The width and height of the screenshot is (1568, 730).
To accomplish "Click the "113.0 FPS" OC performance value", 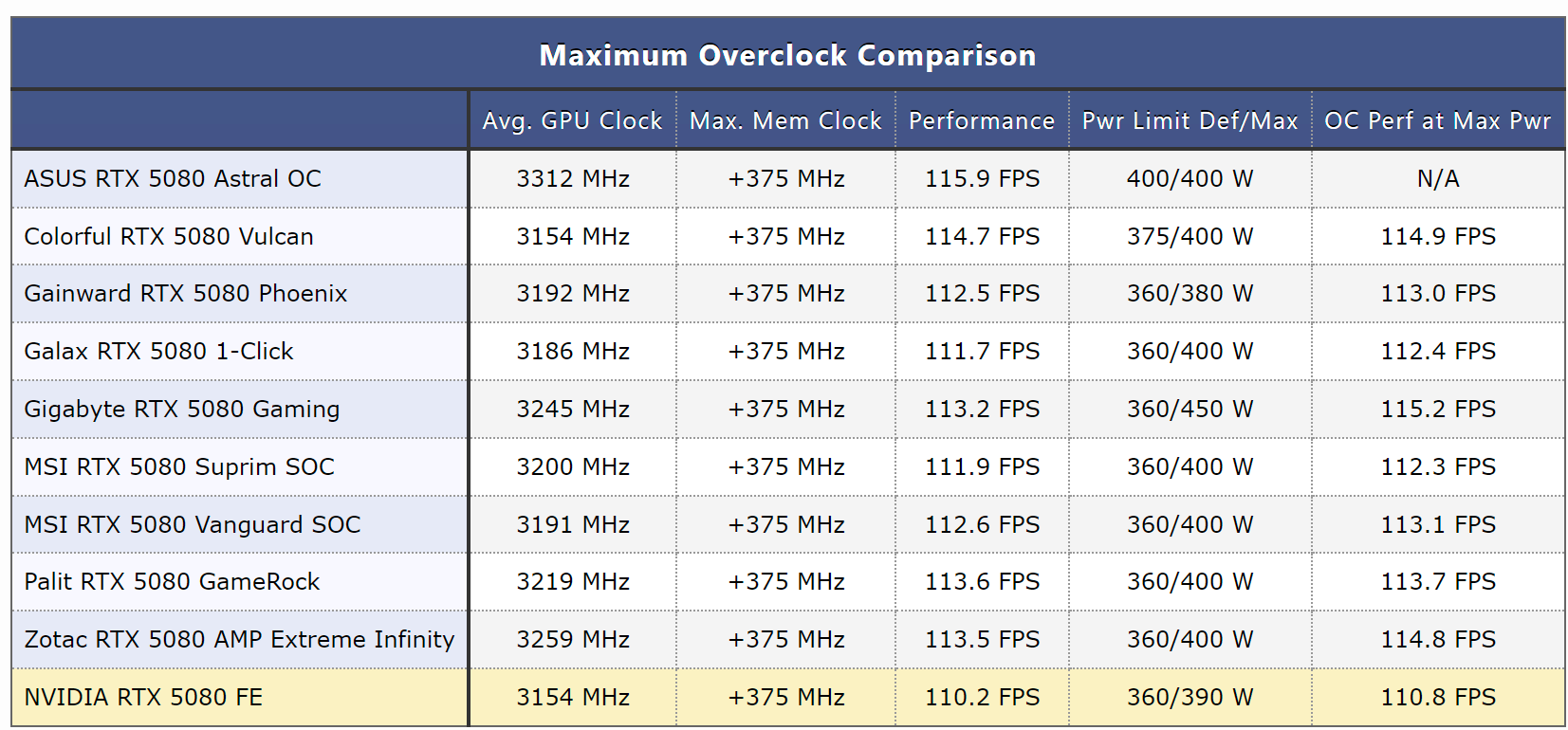I will [x=1438, y=293].
